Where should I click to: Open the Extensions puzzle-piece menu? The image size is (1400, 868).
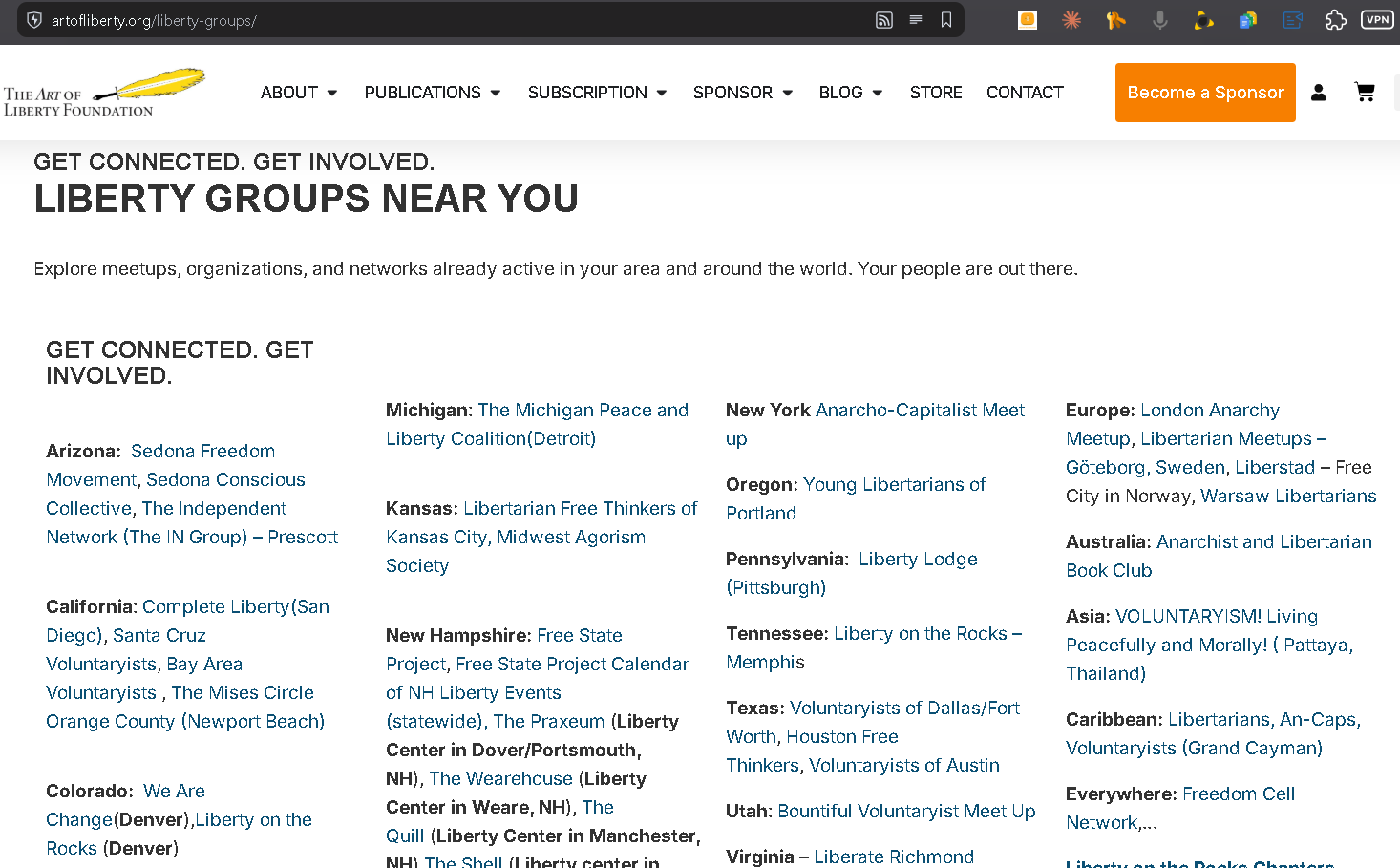click(1336, 19)
